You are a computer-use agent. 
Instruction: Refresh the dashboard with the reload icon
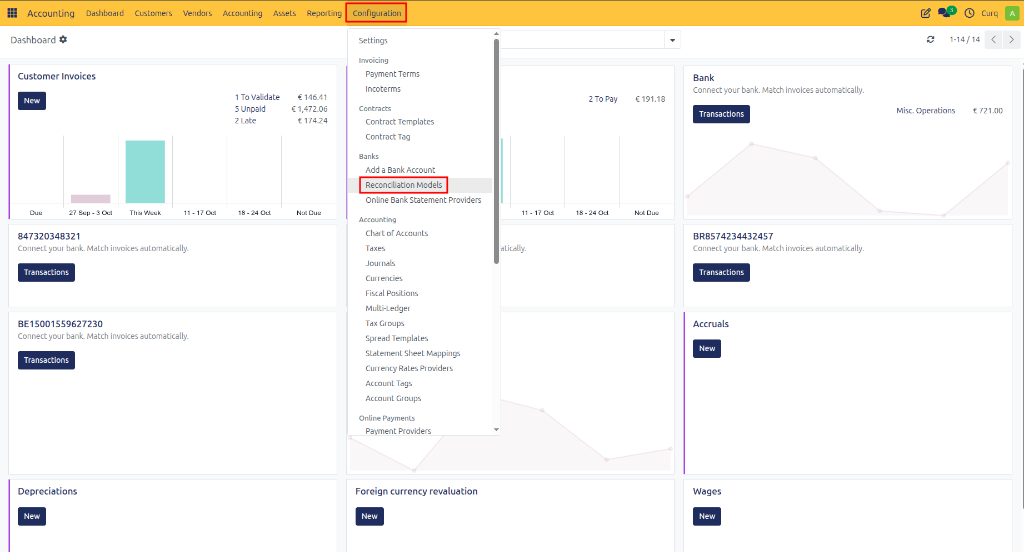931,40
